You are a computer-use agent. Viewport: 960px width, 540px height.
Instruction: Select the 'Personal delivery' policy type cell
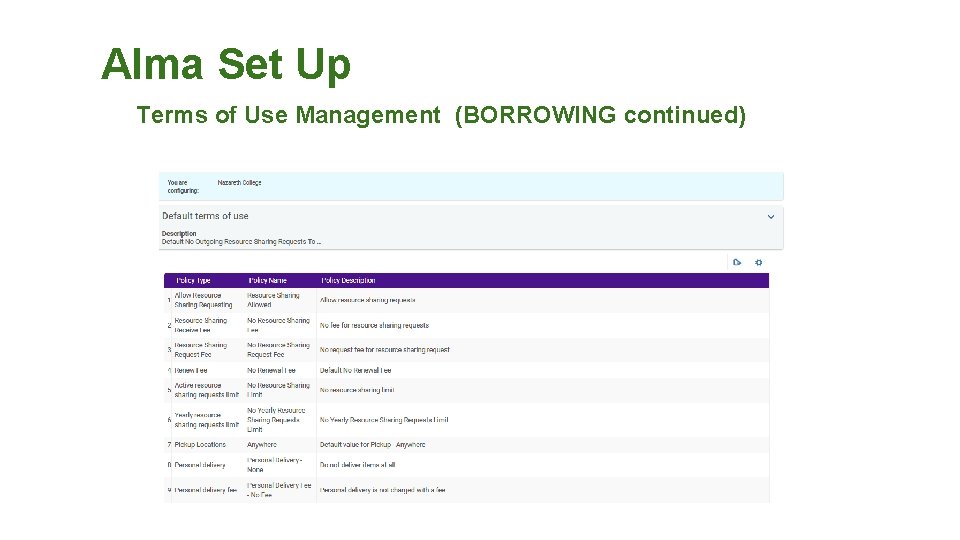200,465
